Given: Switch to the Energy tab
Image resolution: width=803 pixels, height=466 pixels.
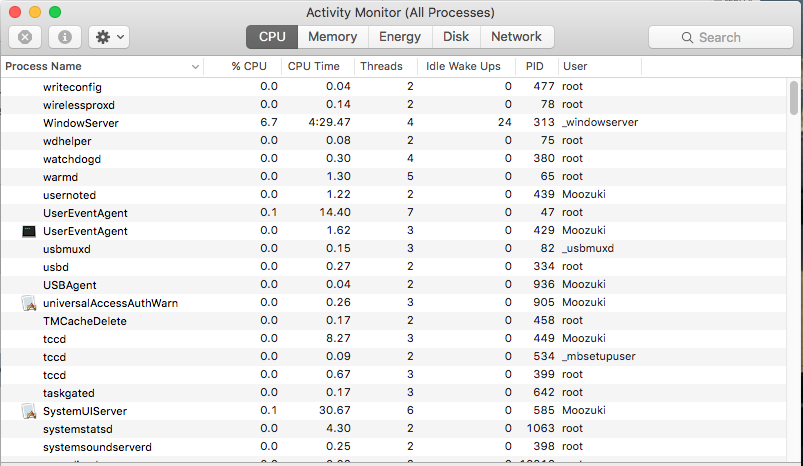Looking at the screenshot, I should tap(400, 37).
